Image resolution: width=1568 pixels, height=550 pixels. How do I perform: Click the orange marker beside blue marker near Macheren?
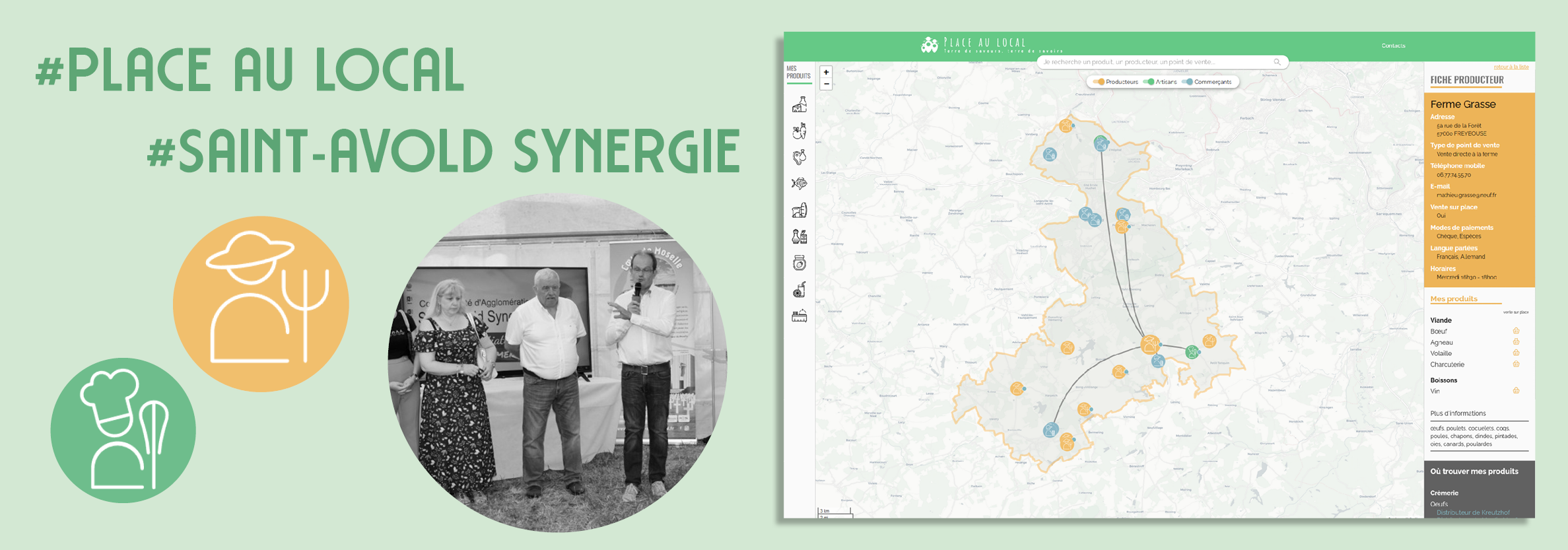1122,227
